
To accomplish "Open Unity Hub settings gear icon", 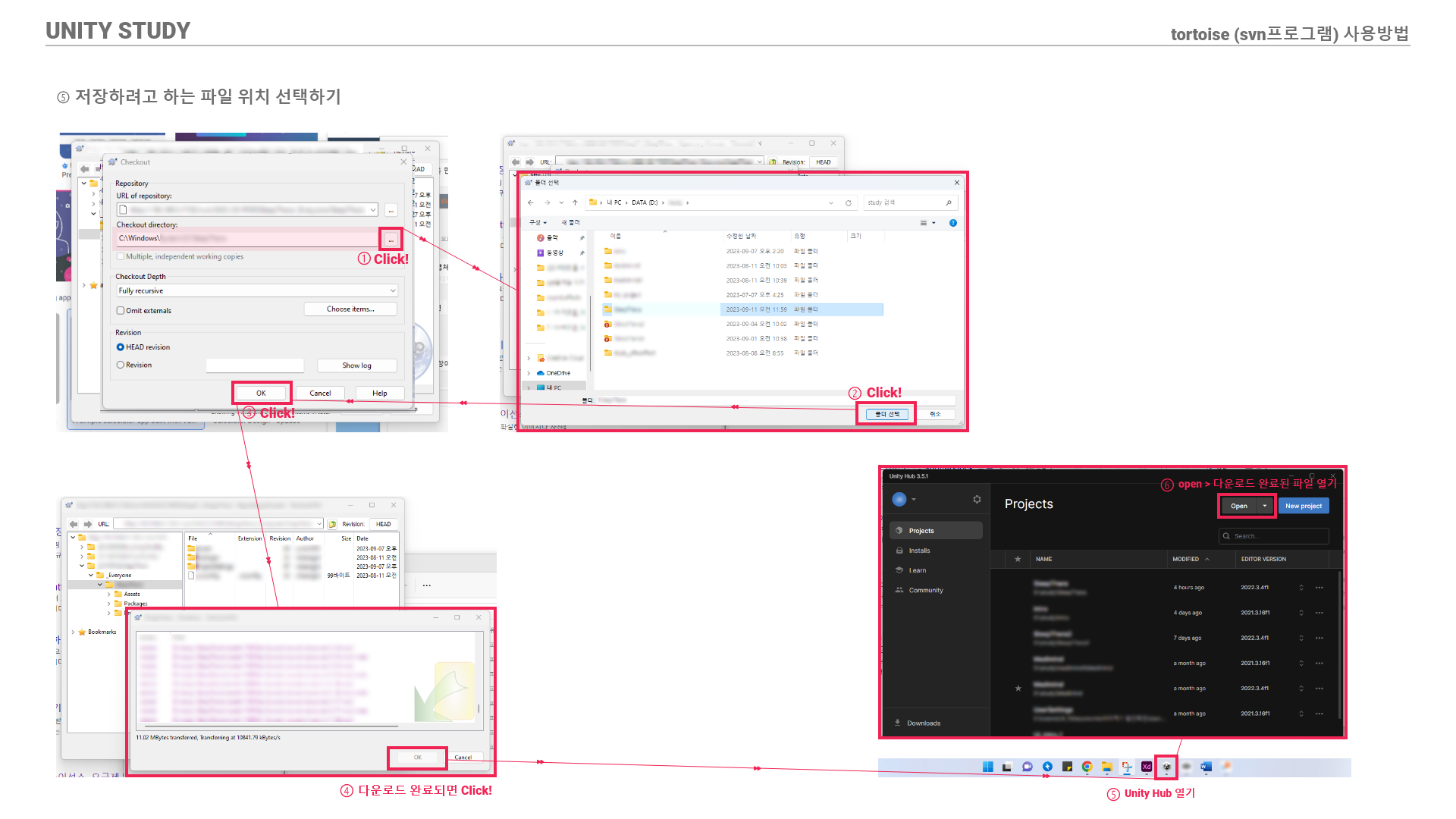I will point(977,499).
